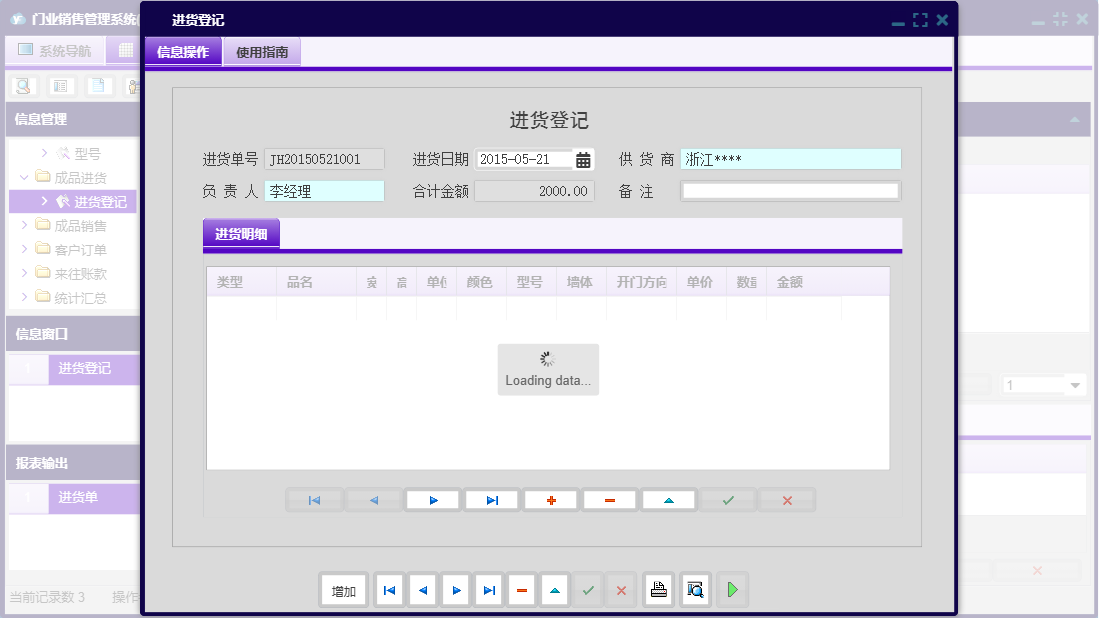Switch to the 使用指南 tab
The image size is (1099, 618).
click(263, 50)
